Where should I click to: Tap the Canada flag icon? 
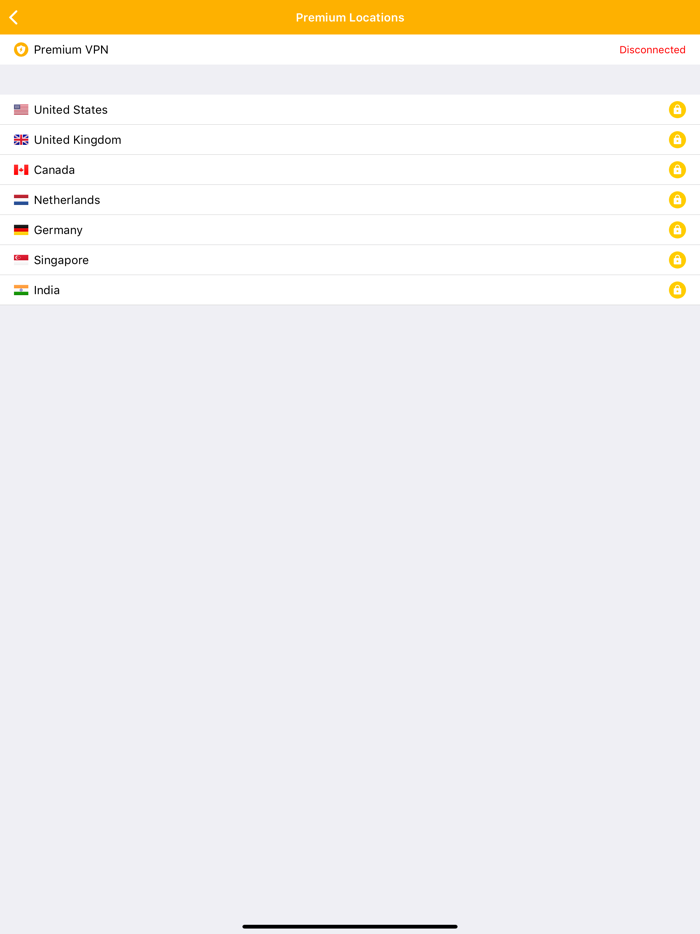(x=20, y=170)
